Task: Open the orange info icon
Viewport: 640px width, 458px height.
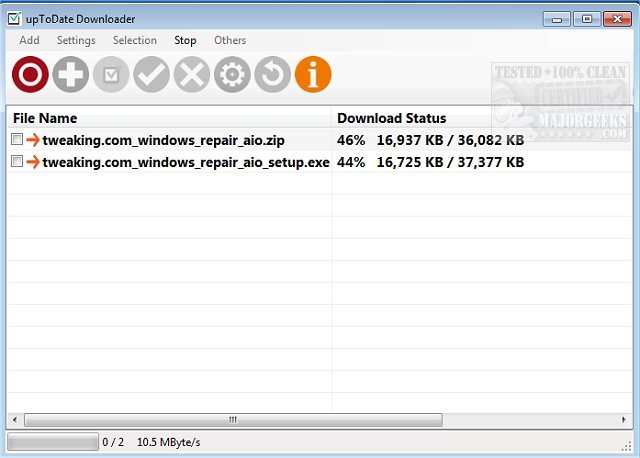Action: tap(313, 74)
